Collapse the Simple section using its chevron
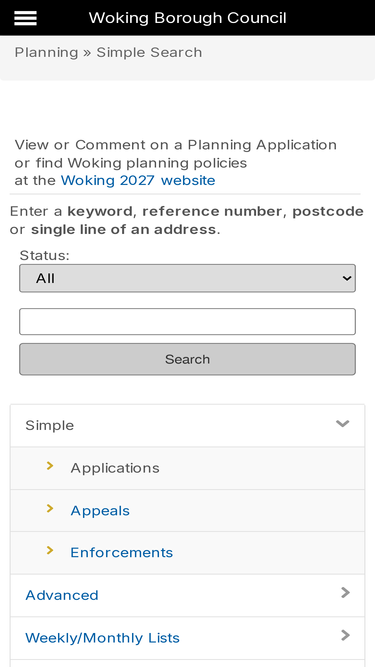Image resolution: width=375 pixels, height=667 pixels. [x=342, y=424]
